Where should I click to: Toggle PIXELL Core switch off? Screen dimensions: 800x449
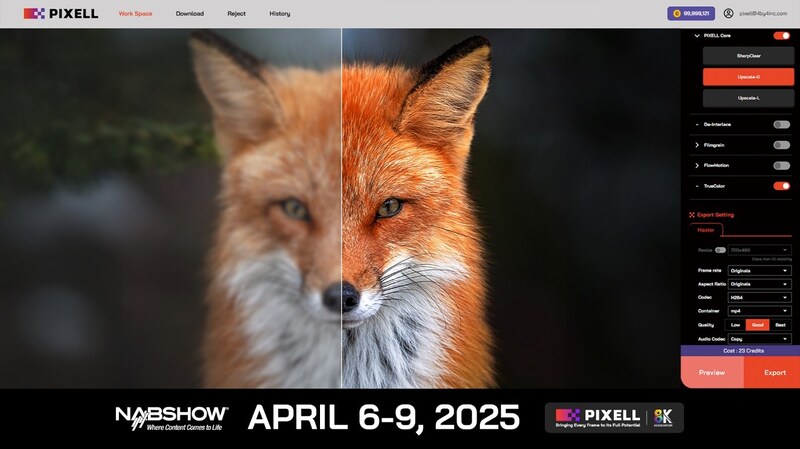point(781,36)
